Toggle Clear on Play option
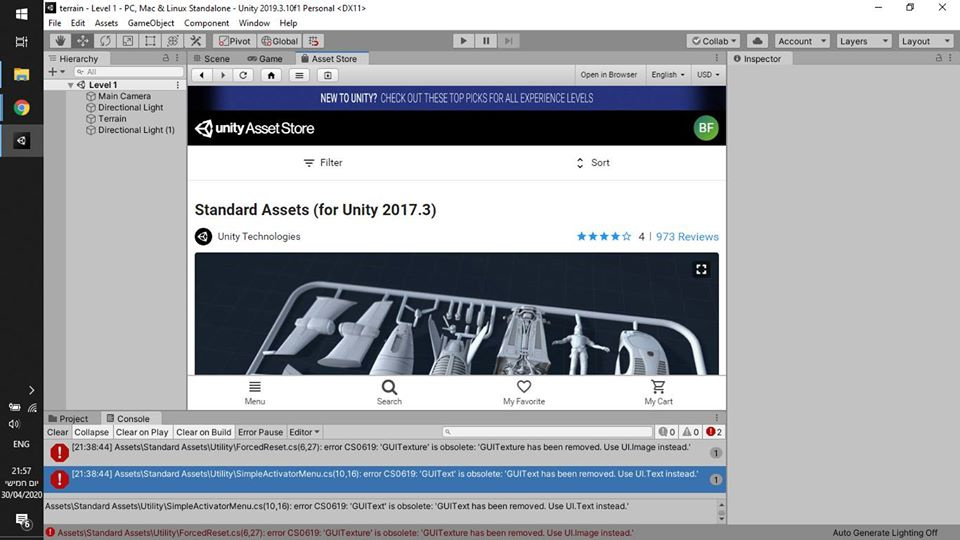960x540 pixels. point(142,432)
